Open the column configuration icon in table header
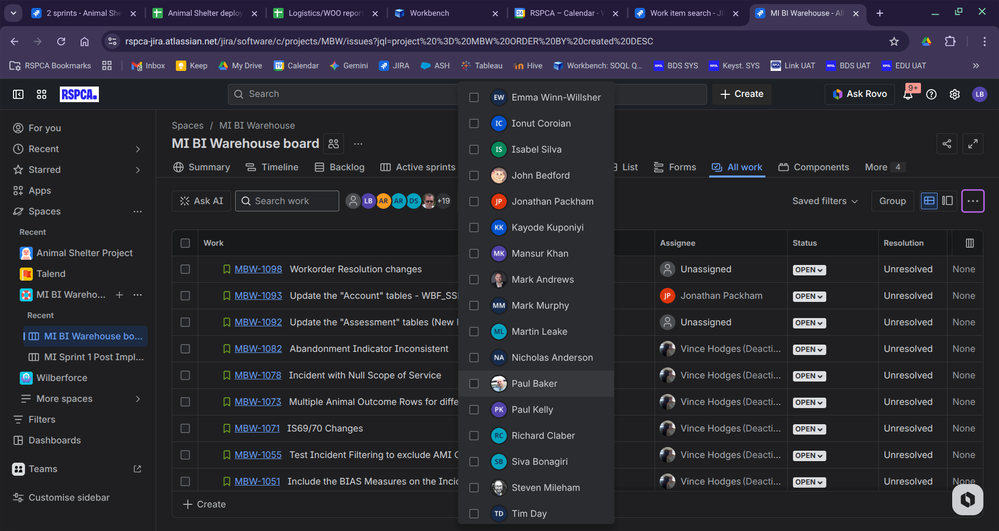999x531 pixels. coord(970,243)
